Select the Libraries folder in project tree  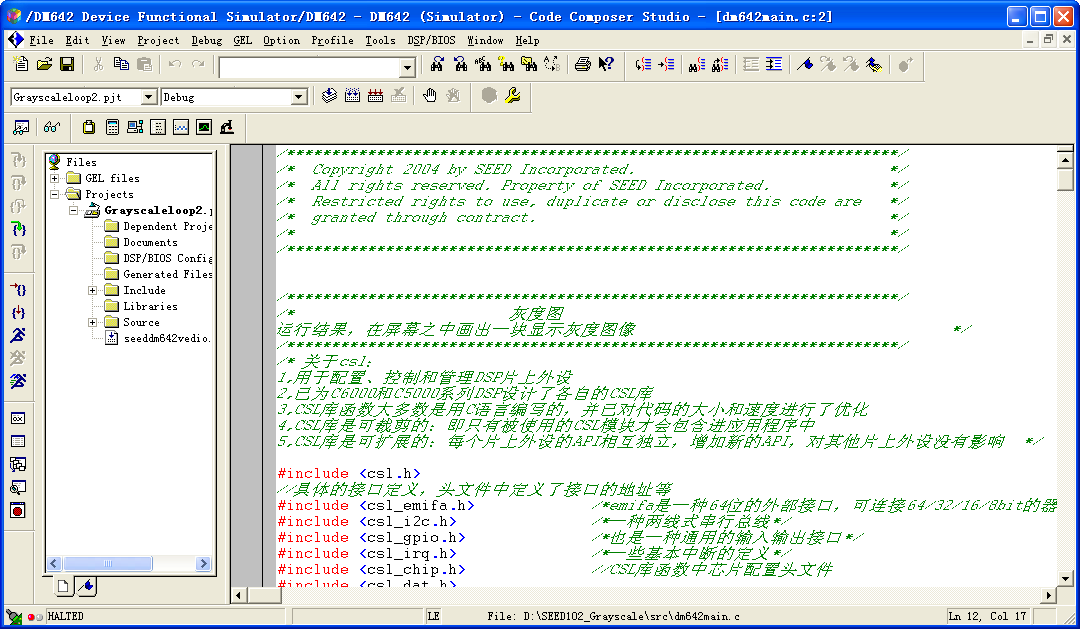[150, 306]
